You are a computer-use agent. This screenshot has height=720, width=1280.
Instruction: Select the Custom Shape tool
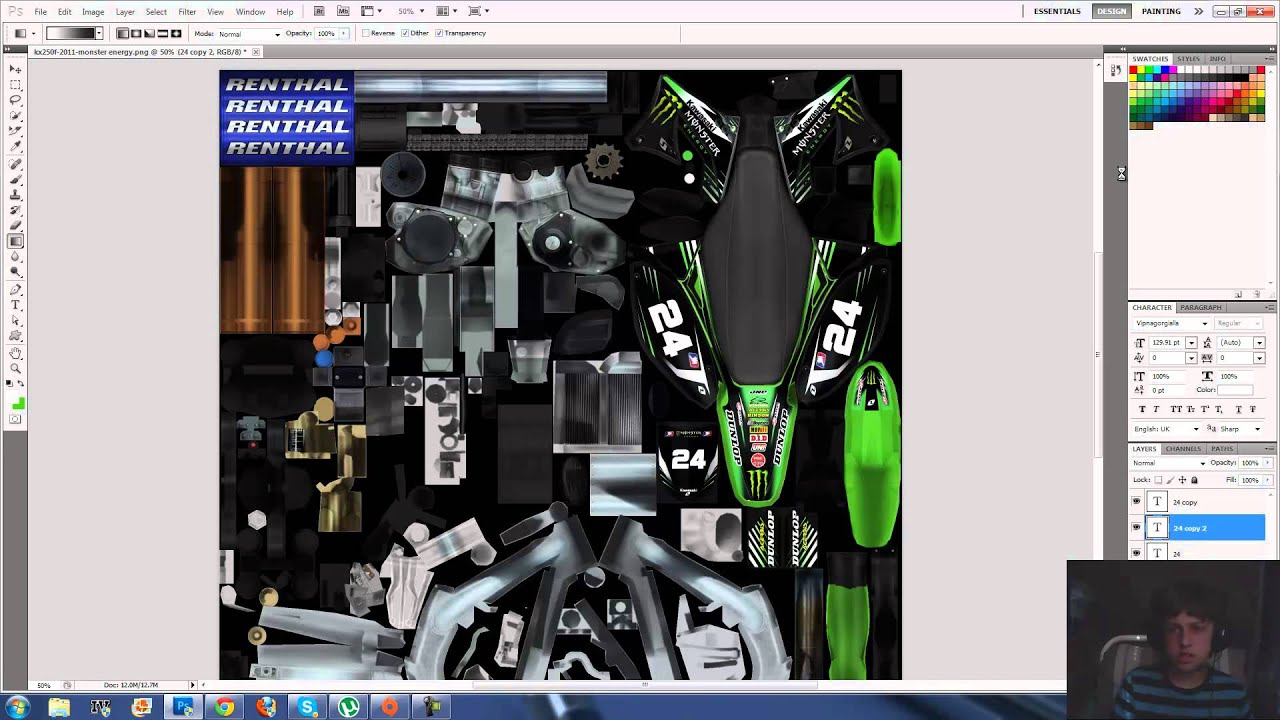pyautogui.click(x=16, y=336)
